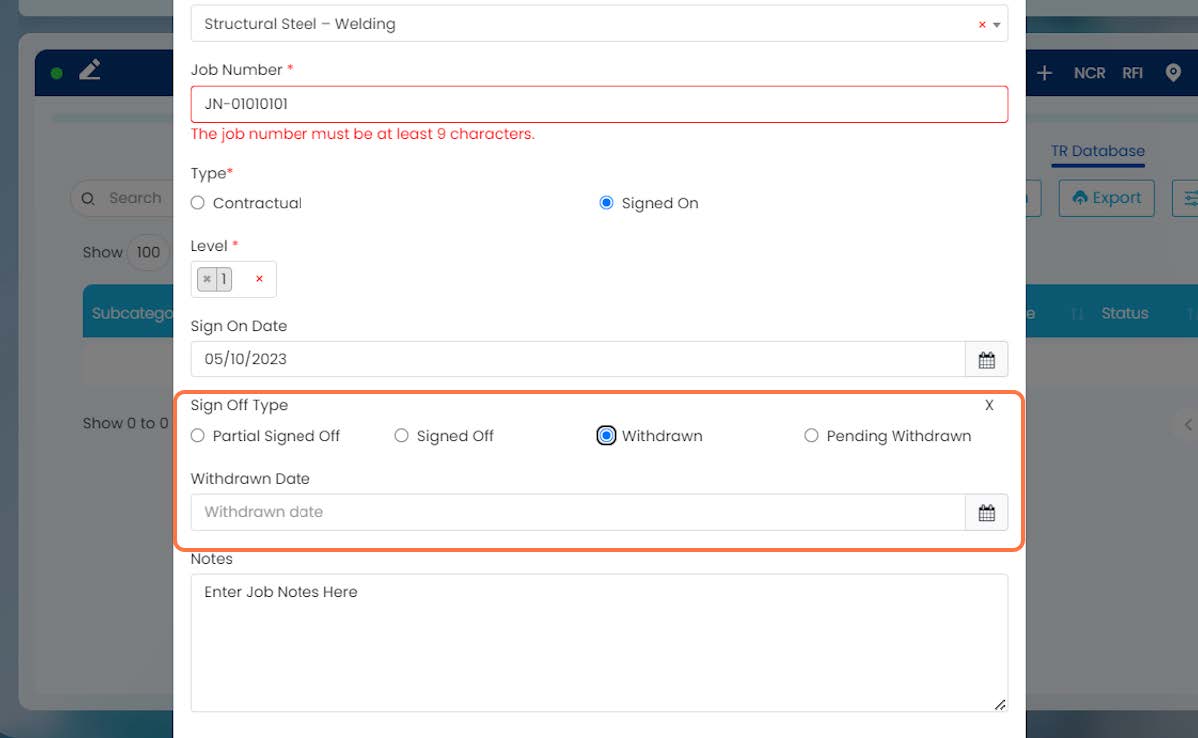Click the green status dot
1198x738 pixels.
(57, 73)
